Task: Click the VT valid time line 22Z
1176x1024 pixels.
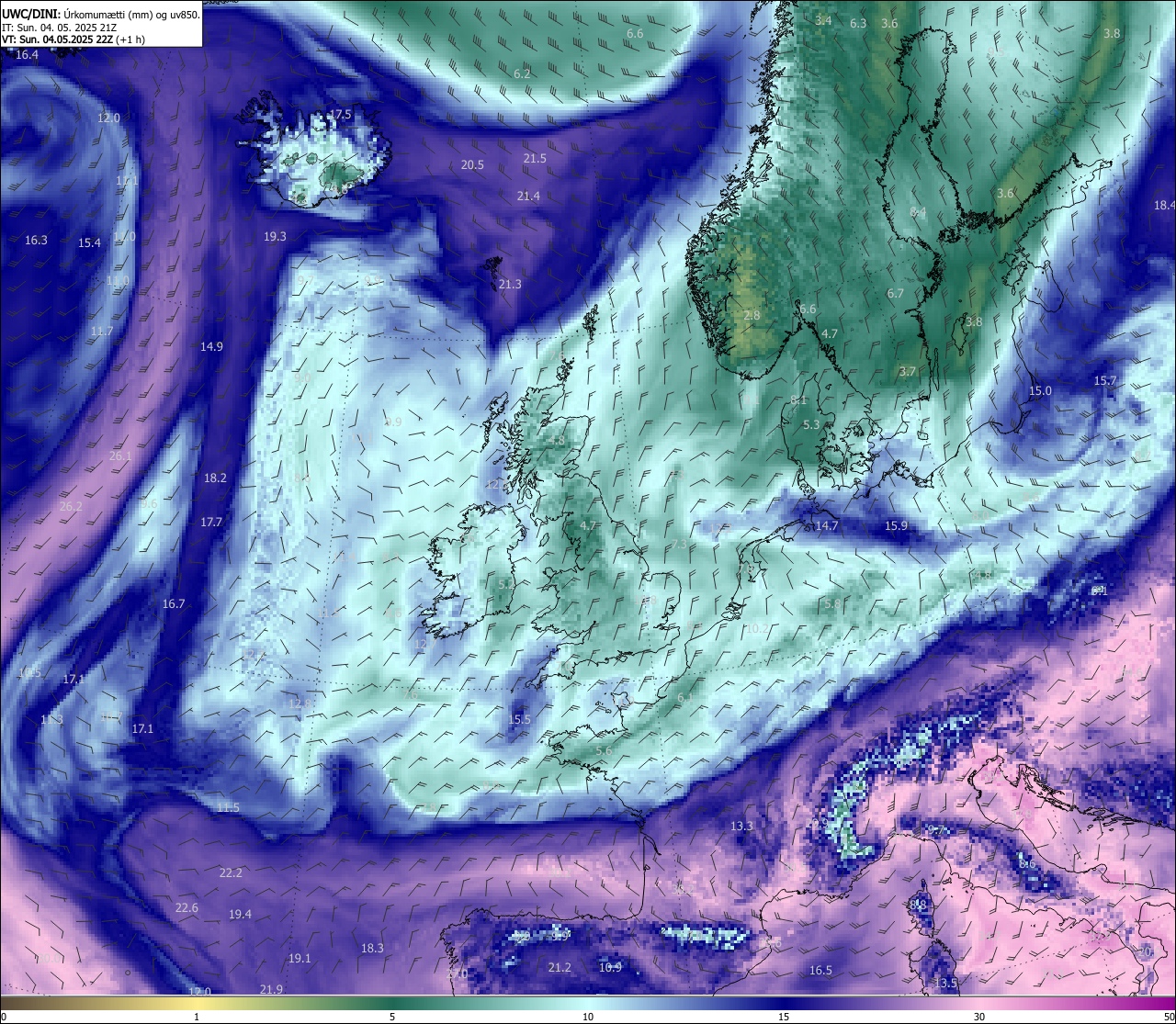Action: [73, 39]
